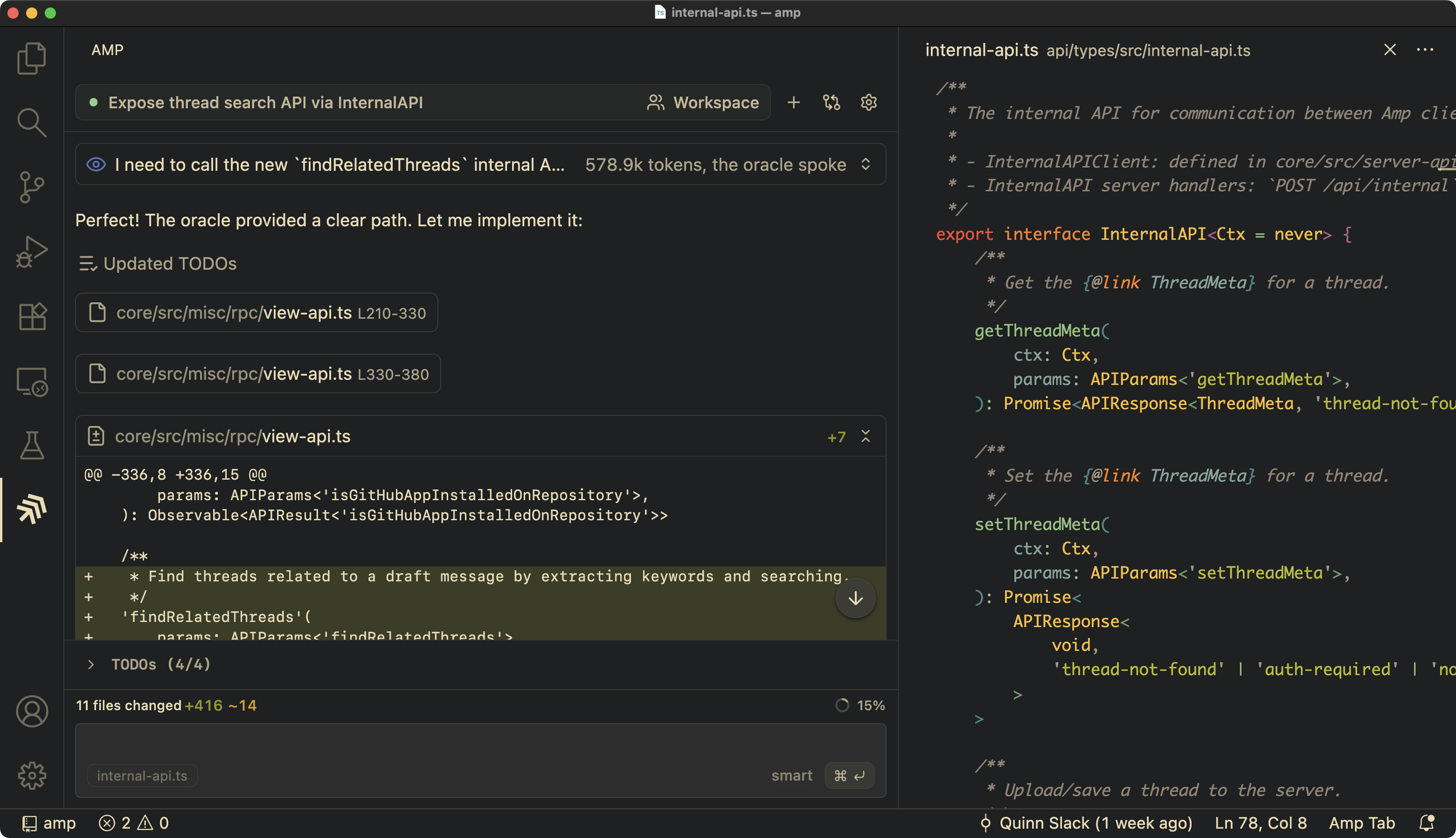The width and height of the screenshot is (1456, 838).
Task: Start a new Amp thread with the plus icon
Action: [793, 103]
